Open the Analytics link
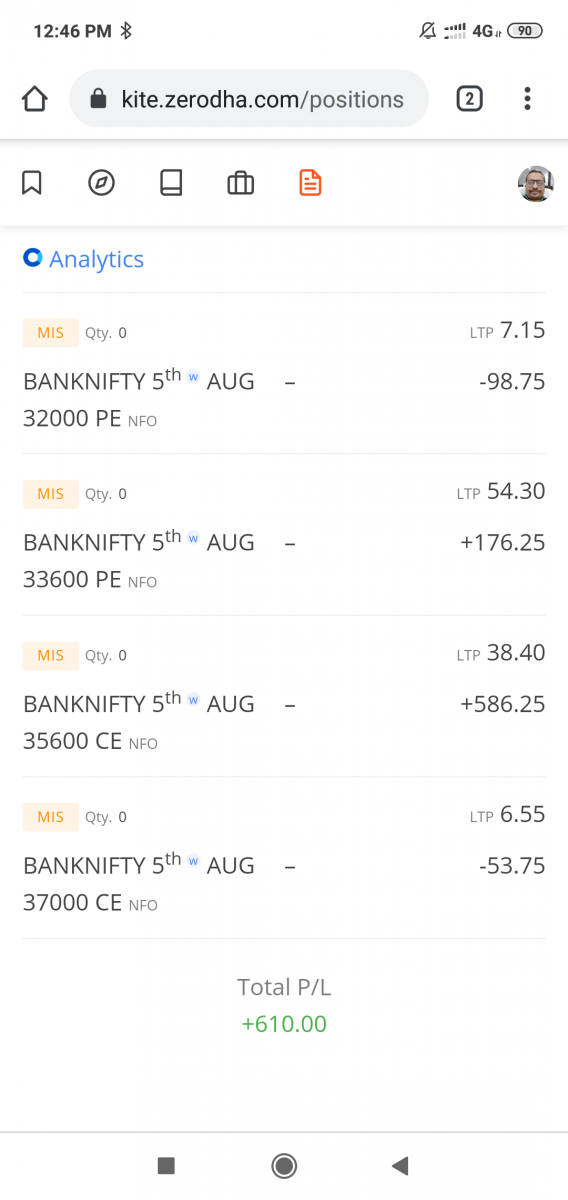 pyautogui.click(x=96, y=259)
